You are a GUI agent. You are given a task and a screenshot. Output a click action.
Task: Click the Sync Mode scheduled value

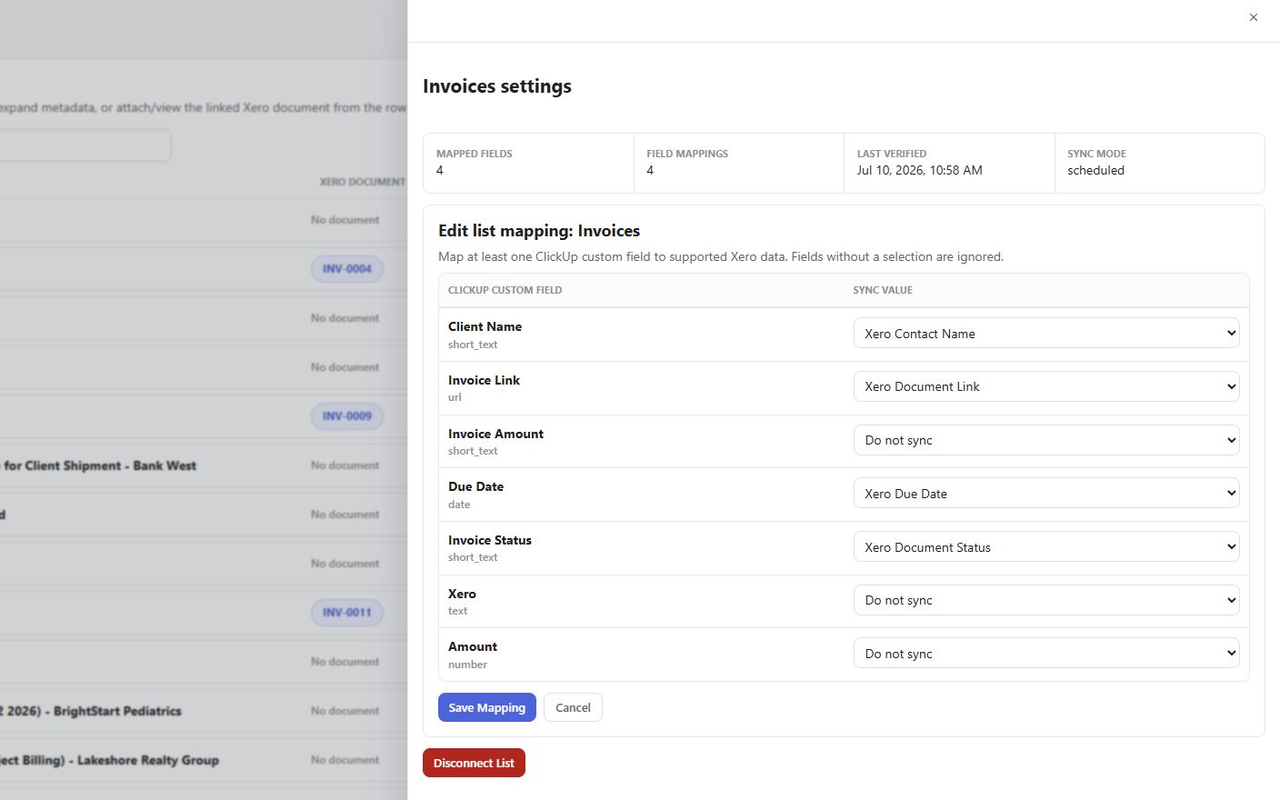(x=1096, y=170)
